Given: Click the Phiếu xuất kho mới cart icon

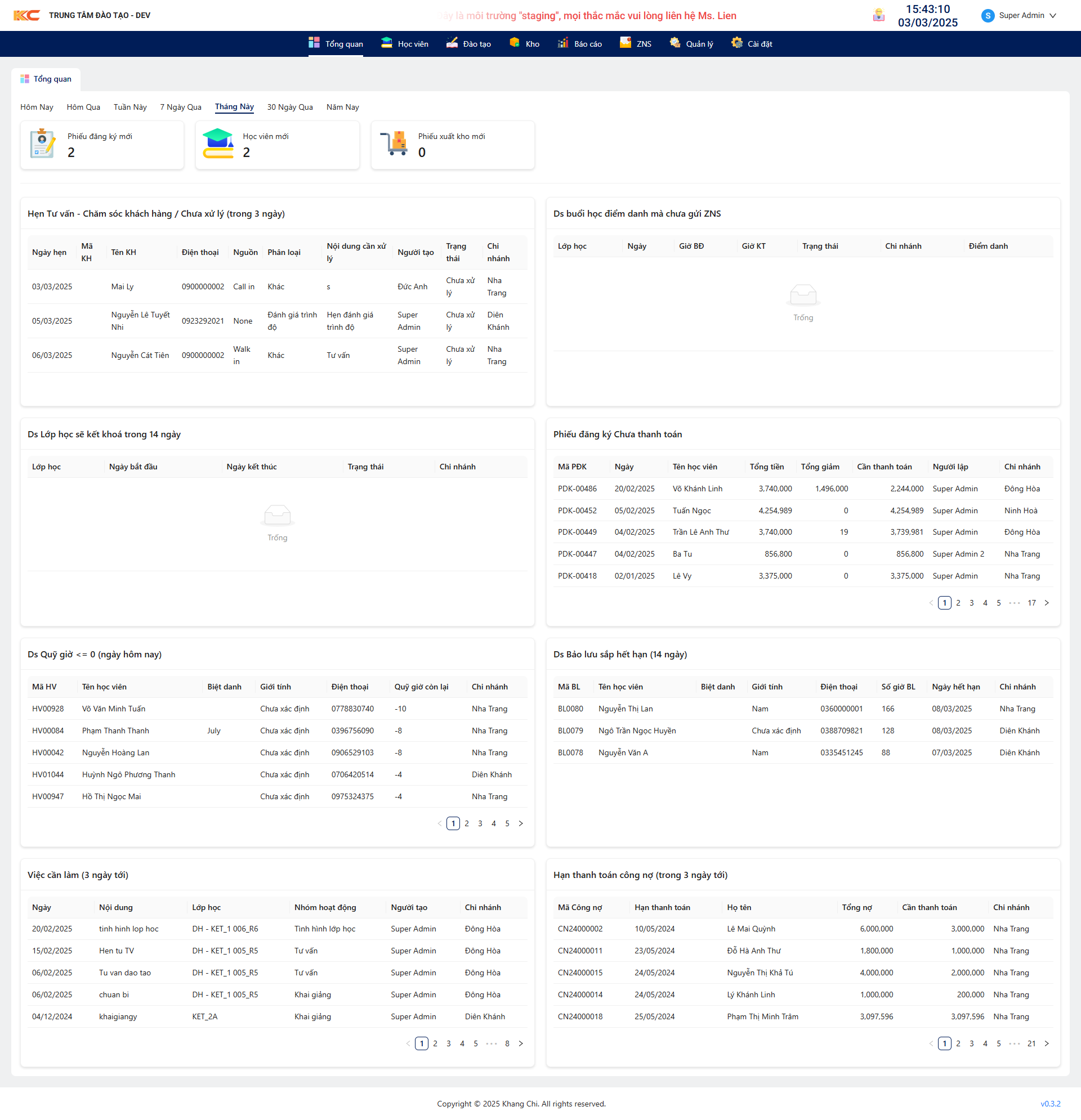Looking at the screenshot, I should (394, 144).
